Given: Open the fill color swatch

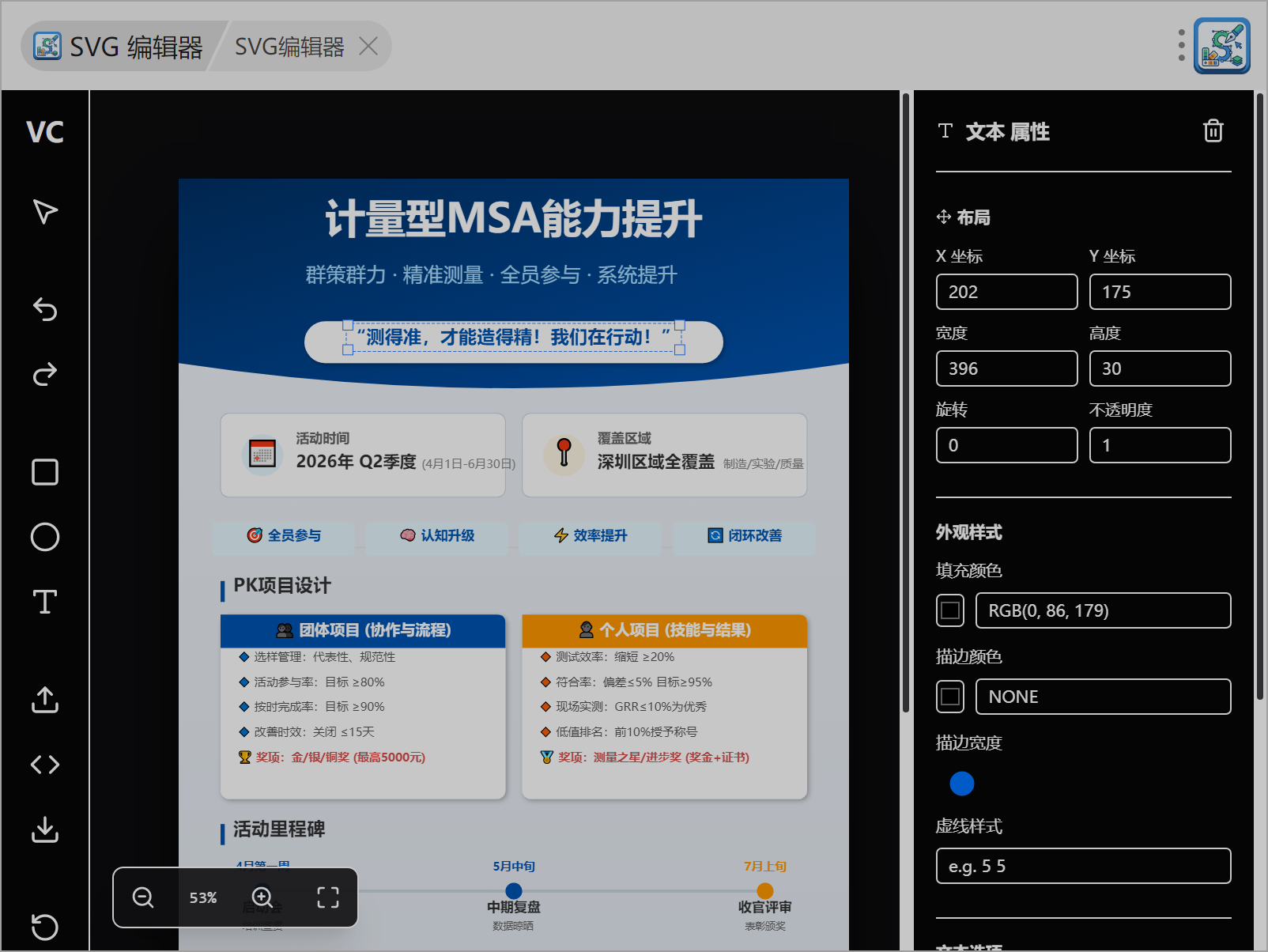Looking at the screenshot, I should tap(950, 610).
